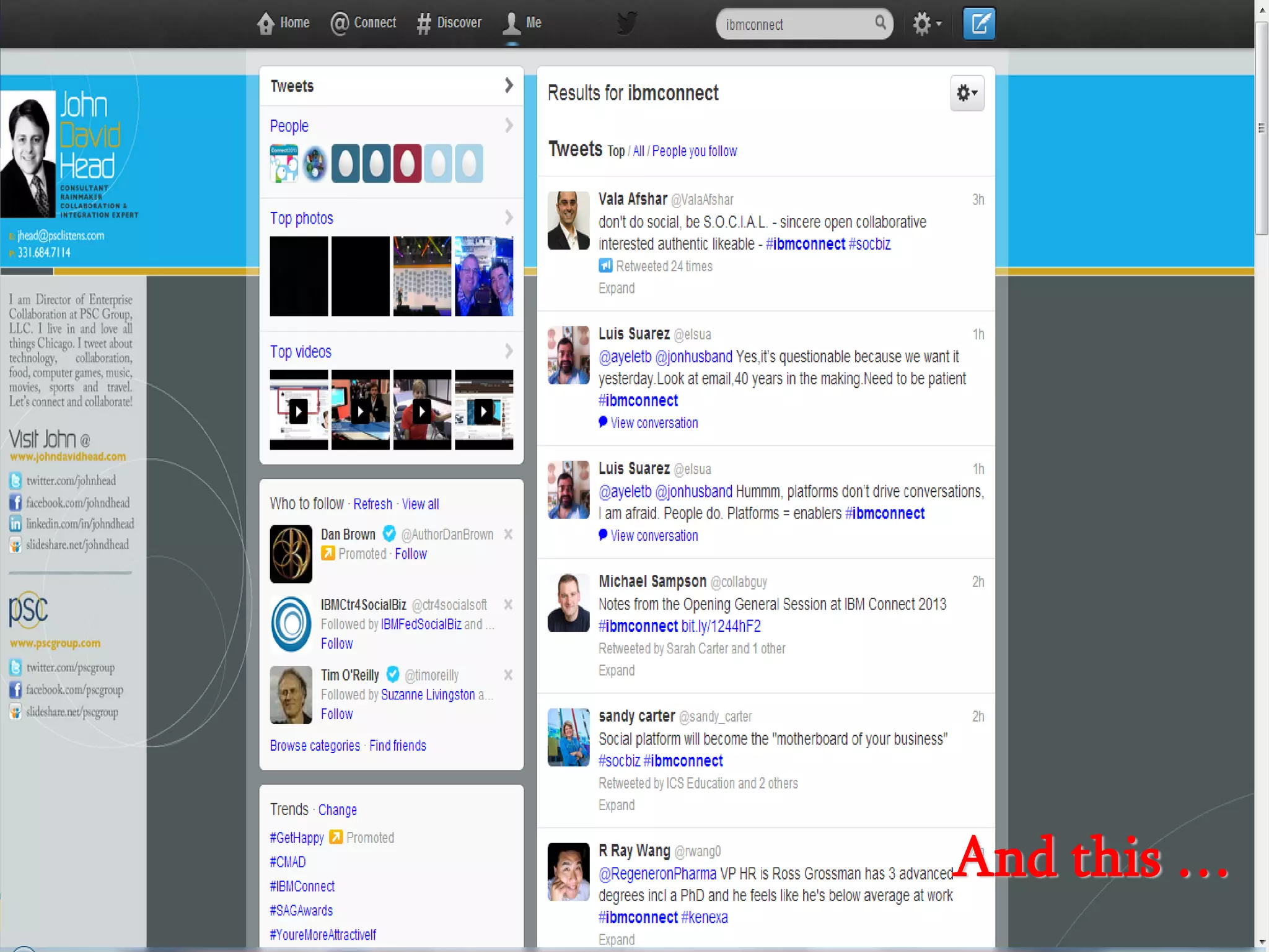This screenshot has height=952, width=1269.
Task: Follow IBMCtr4SocialBiz account
Action: pyautogui.click(x=336, y=644)
